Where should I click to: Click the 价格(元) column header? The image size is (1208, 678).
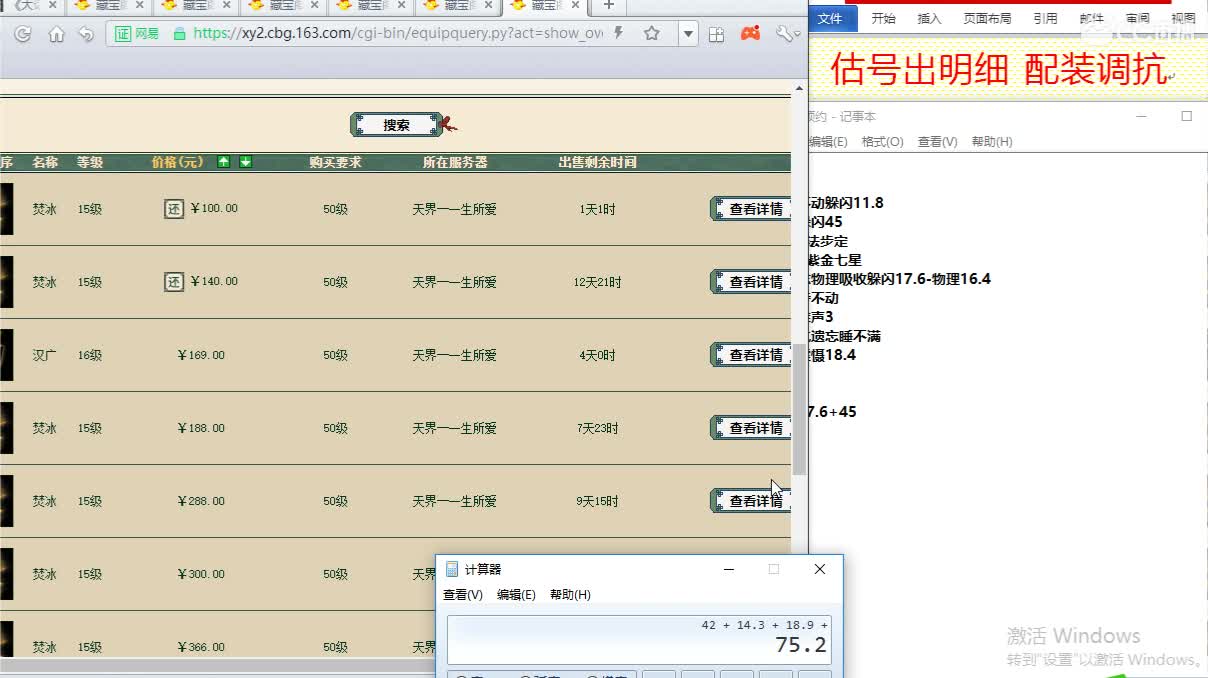(177, 162)
